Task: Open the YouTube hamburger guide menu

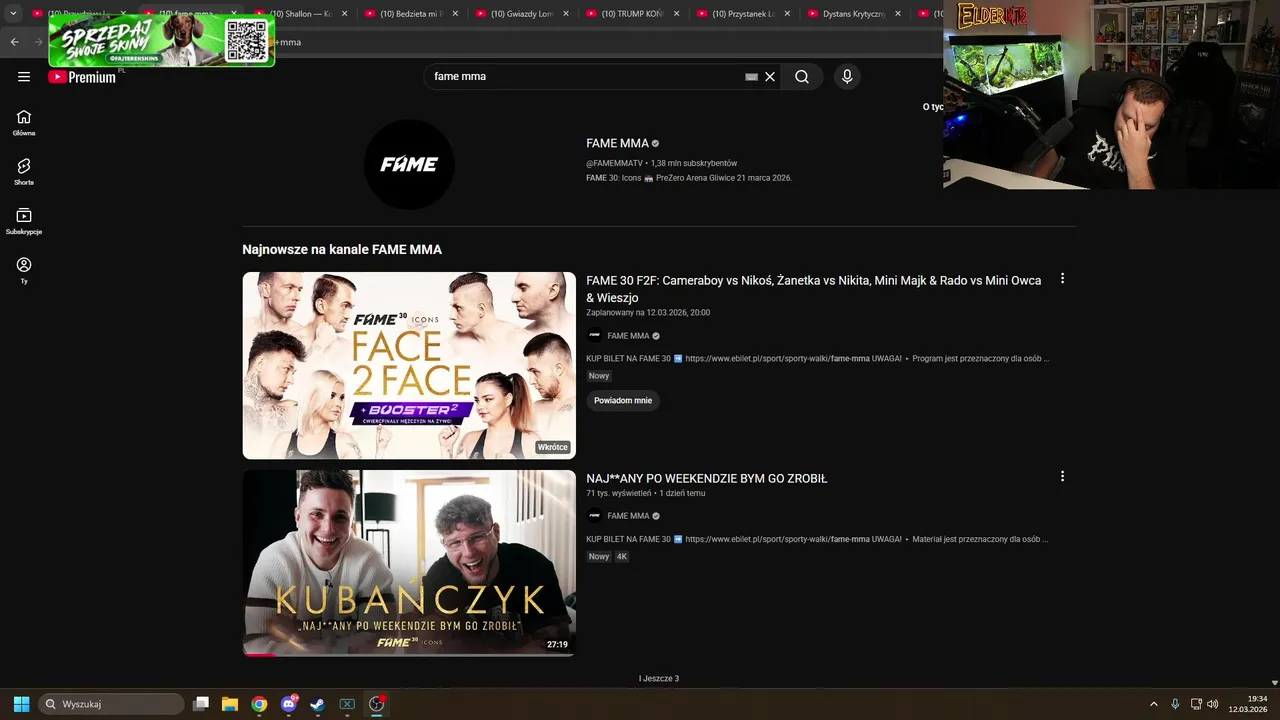Action: click(x=24, y=76)
